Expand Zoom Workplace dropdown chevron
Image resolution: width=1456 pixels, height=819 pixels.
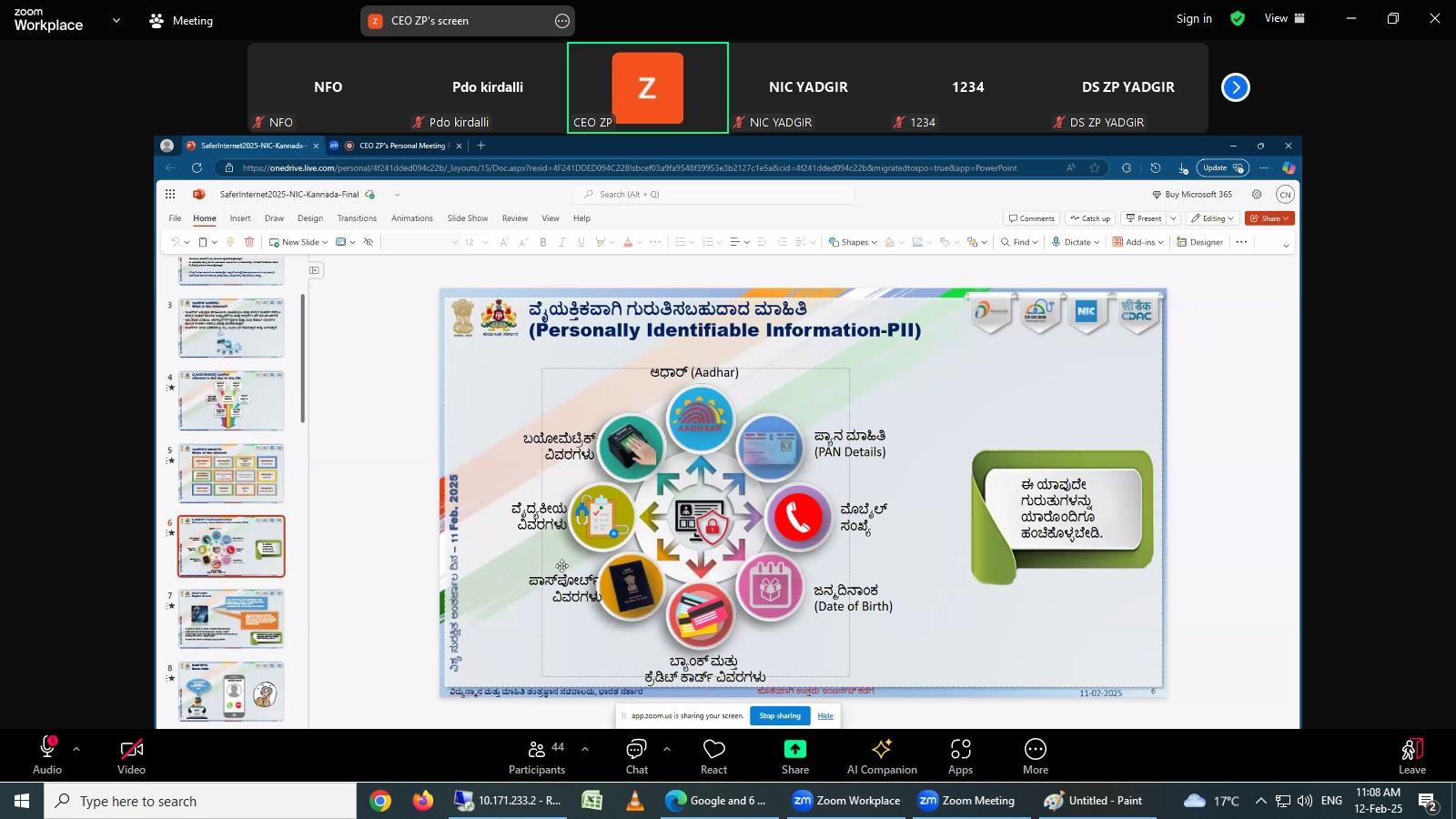pos(116,20)
